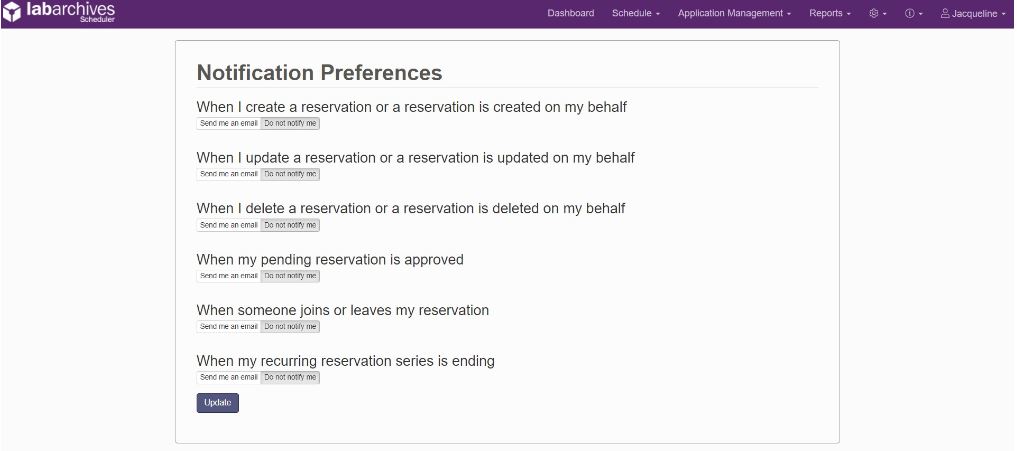1017x451 pixels.
Task: Select Send me an email for recurring series ending
Action: pyautogui.click(x=228, y=377)
